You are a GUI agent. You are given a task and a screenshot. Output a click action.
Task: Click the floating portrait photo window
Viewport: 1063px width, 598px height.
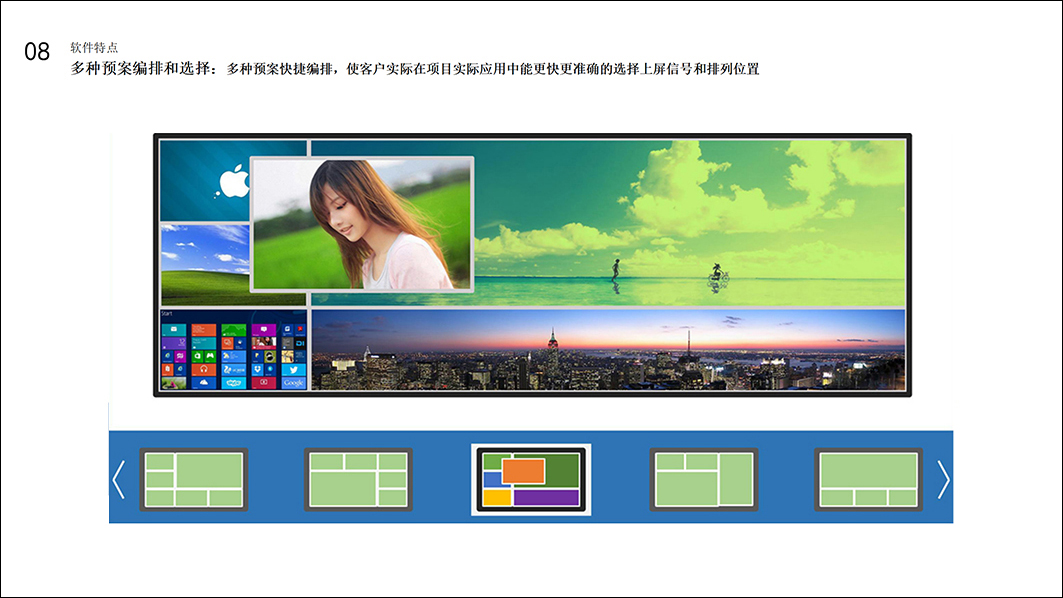[362, 224]
